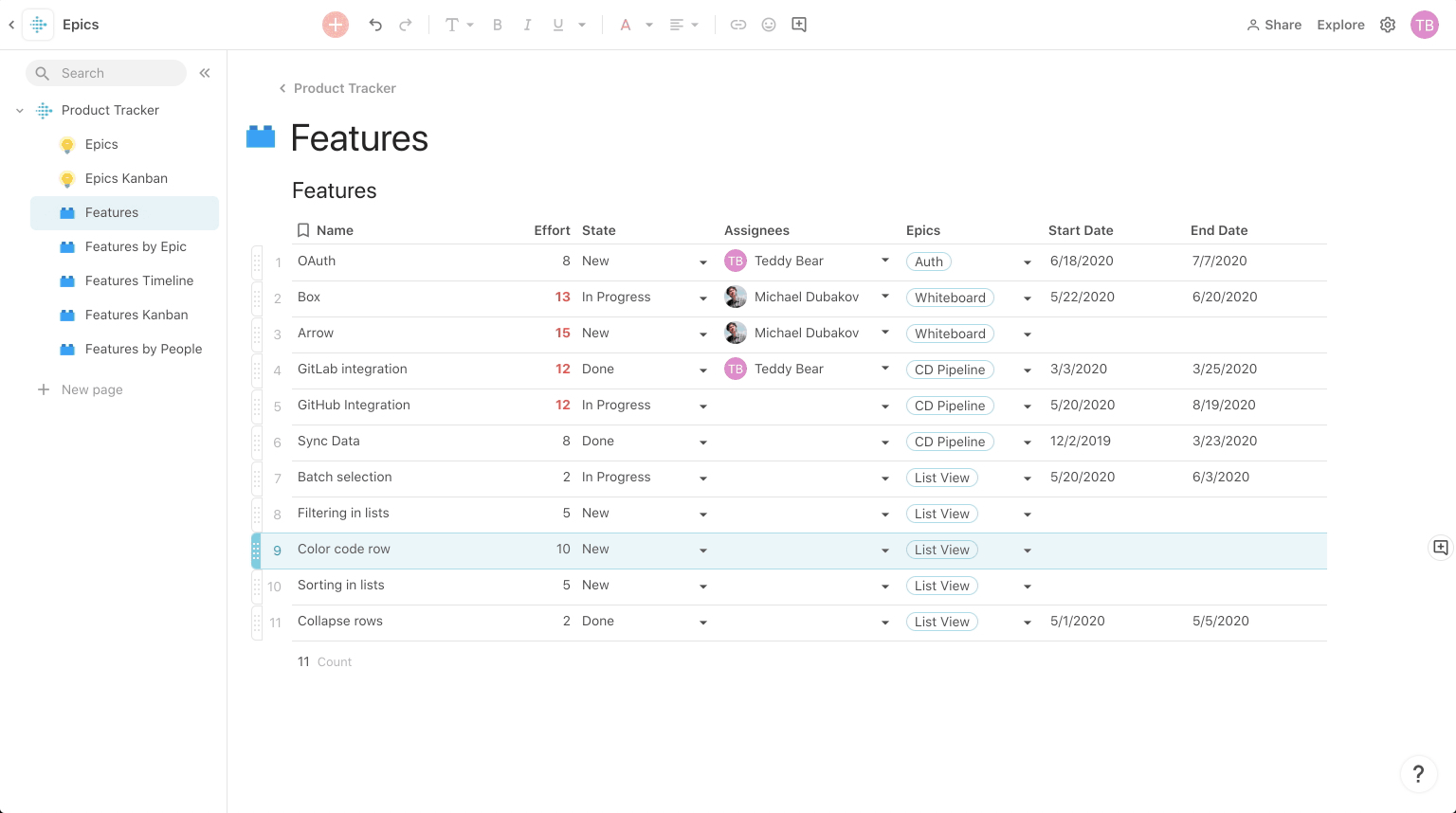
Task: Open the pink plus create-entity menu
Action: pyautogui.click(x=335, y=25)
